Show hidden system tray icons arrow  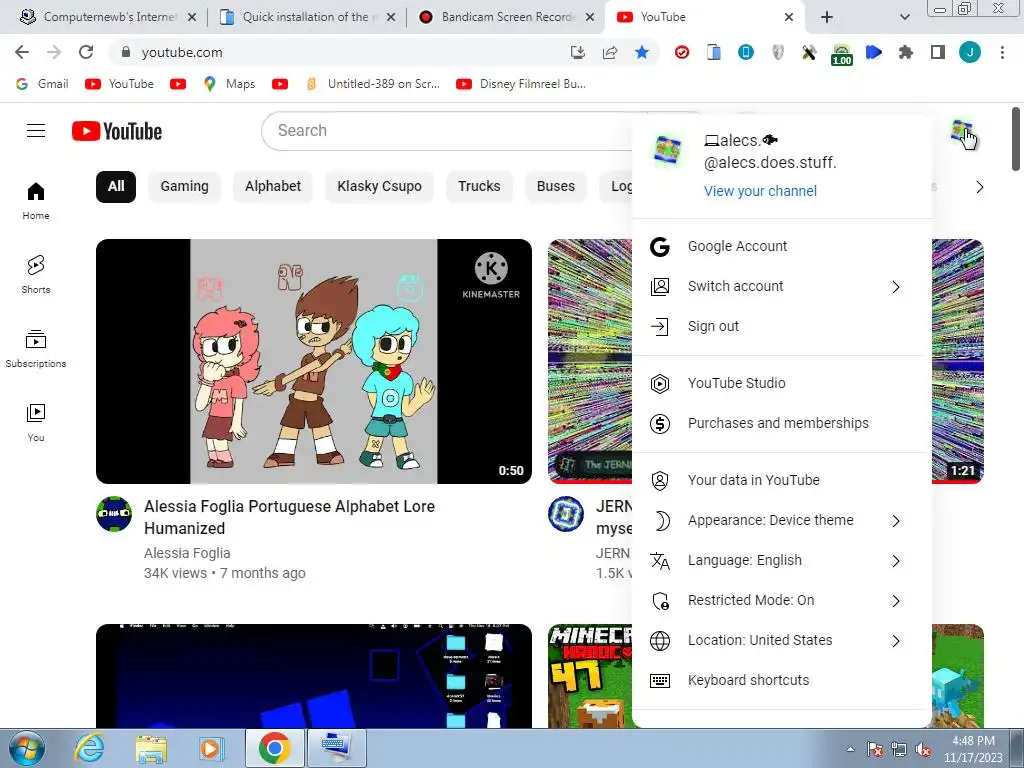tap(850, 749)
